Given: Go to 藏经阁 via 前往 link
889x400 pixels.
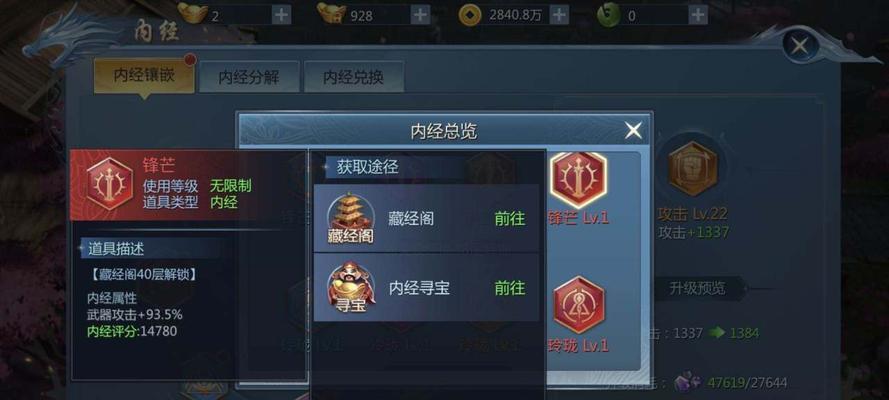Looking at the screenshot, I should click(510, 219).
